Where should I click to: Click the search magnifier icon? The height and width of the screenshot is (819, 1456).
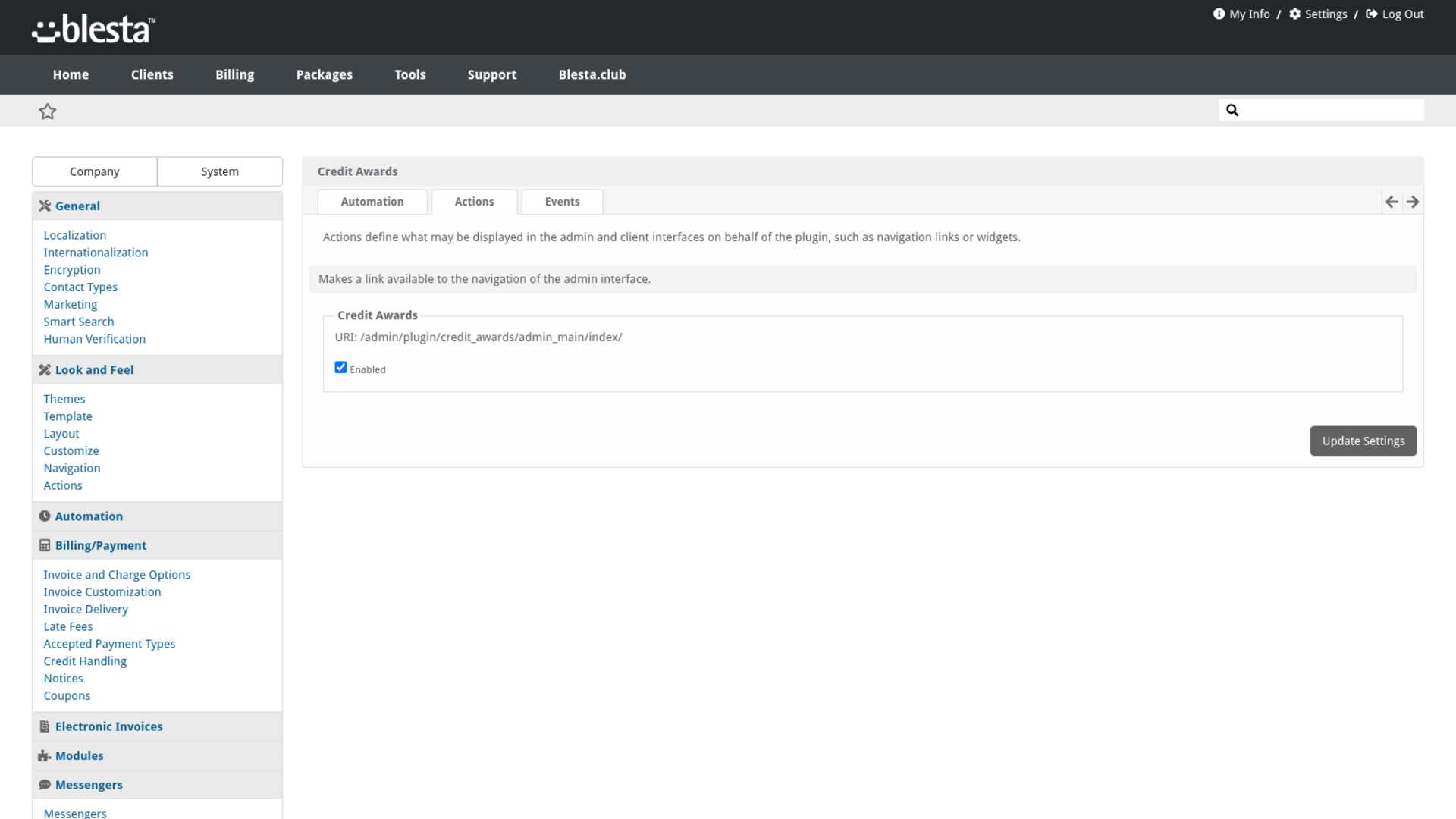pyautogui.click(x=1232, y=110)
